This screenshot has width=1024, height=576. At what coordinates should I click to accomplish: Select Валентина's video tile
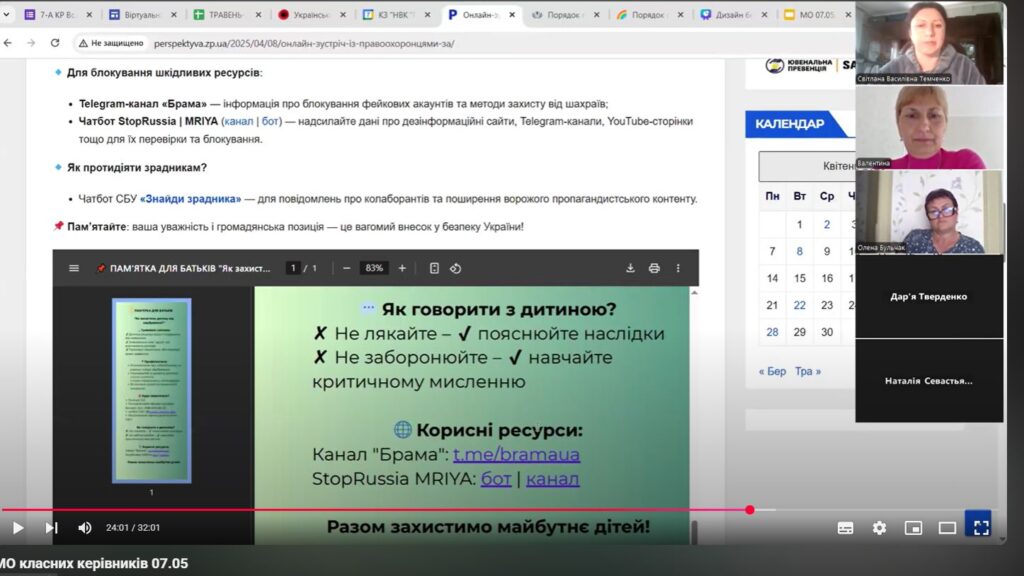tap(929, 127)
